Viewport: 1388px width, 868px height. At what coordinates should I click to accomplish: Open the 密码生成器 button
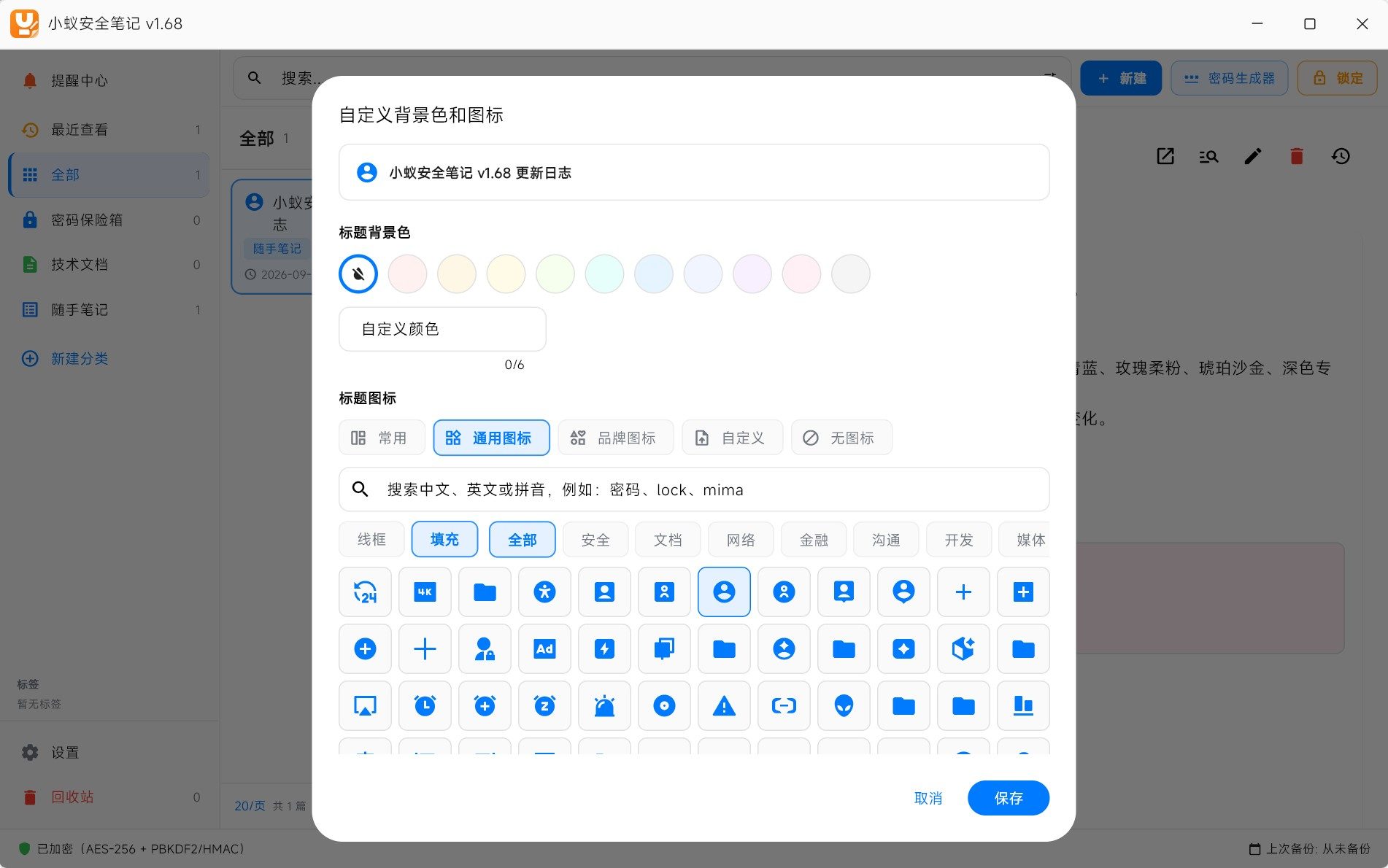pyautogui.click(x=1229, y=78)
